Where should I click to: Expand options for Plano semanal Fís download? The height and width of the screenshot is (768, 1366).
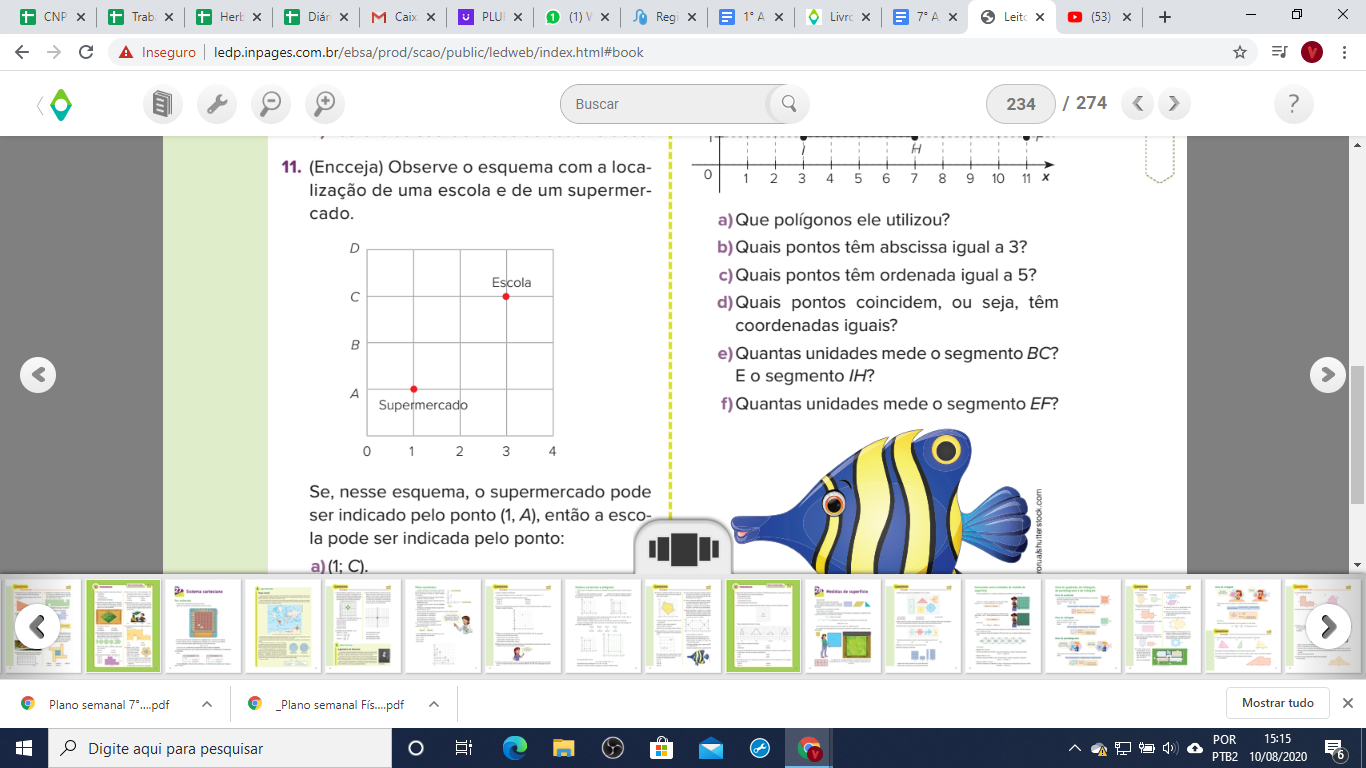(x=434, y=704)
